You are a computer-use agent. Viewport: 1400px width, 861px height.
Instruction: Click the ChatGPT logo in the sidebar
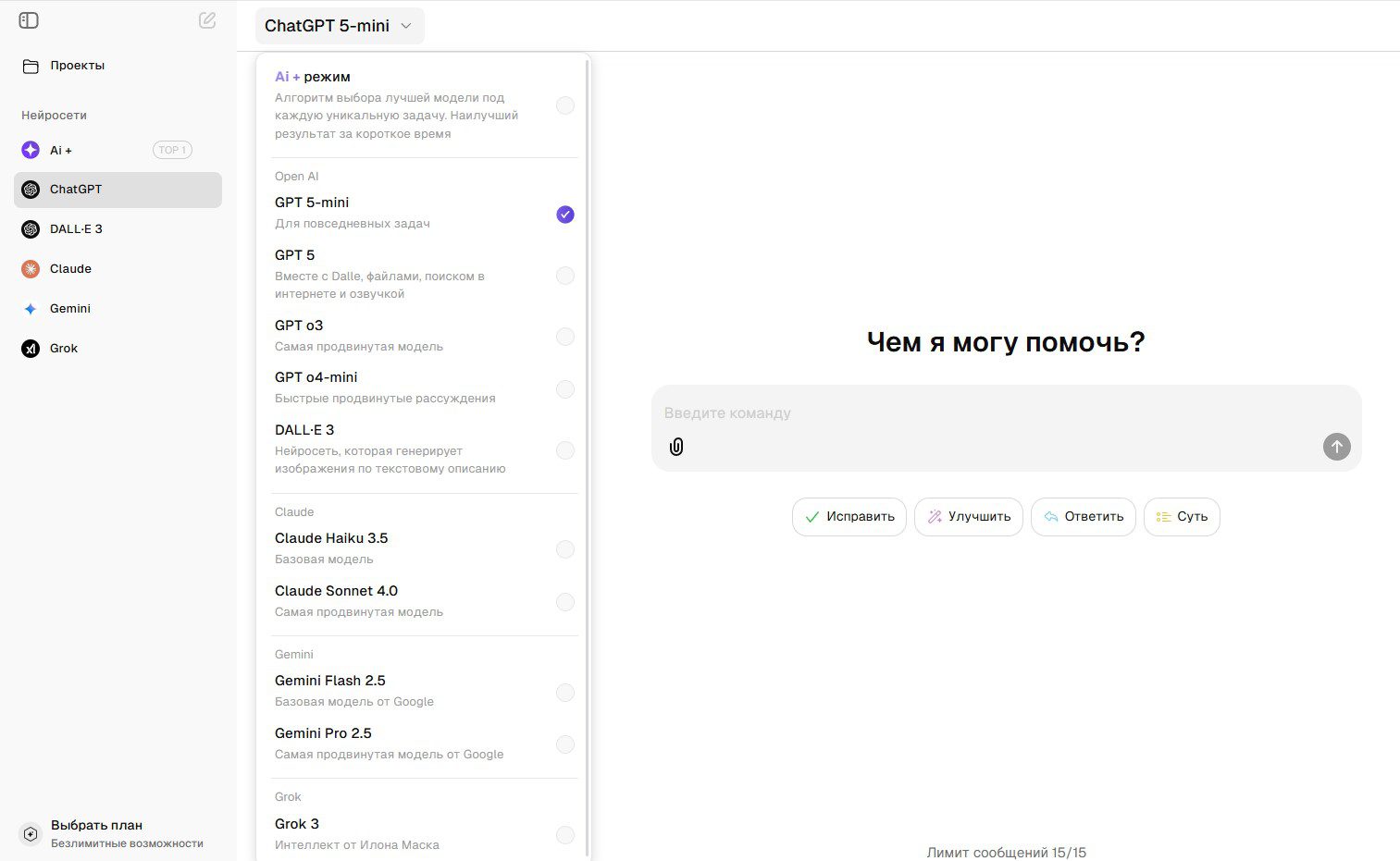[31, 190]
